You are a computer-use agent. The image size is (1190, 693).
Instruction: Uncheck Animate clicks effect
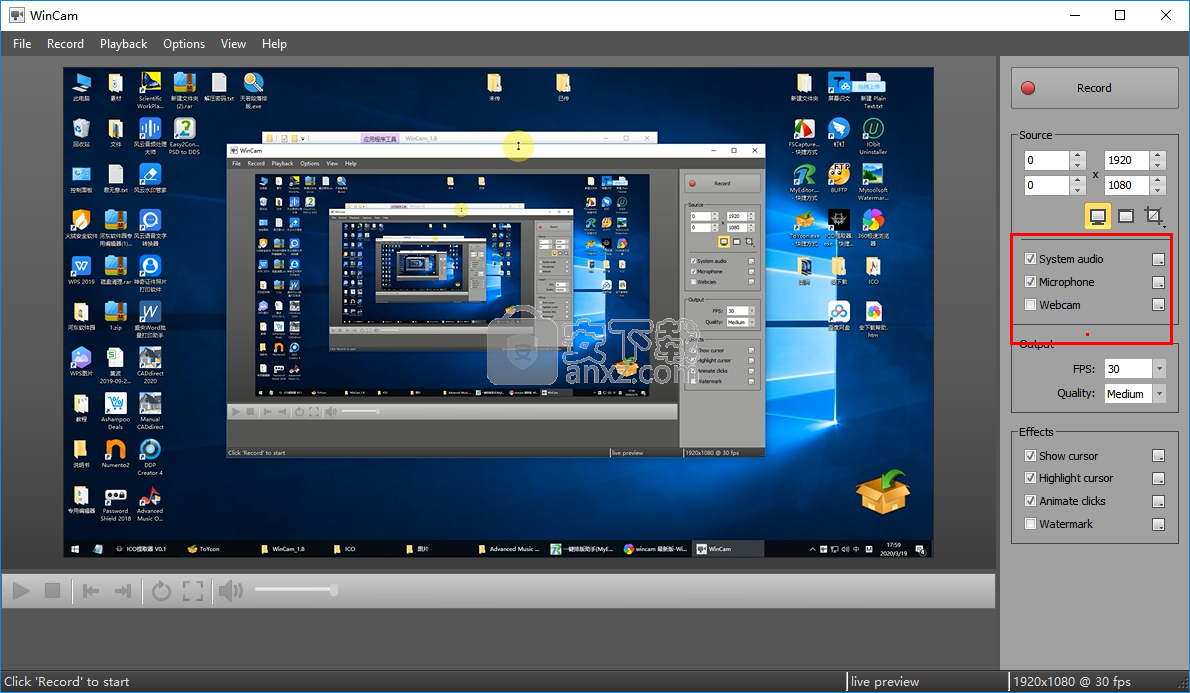click(x=1030, y=501)
